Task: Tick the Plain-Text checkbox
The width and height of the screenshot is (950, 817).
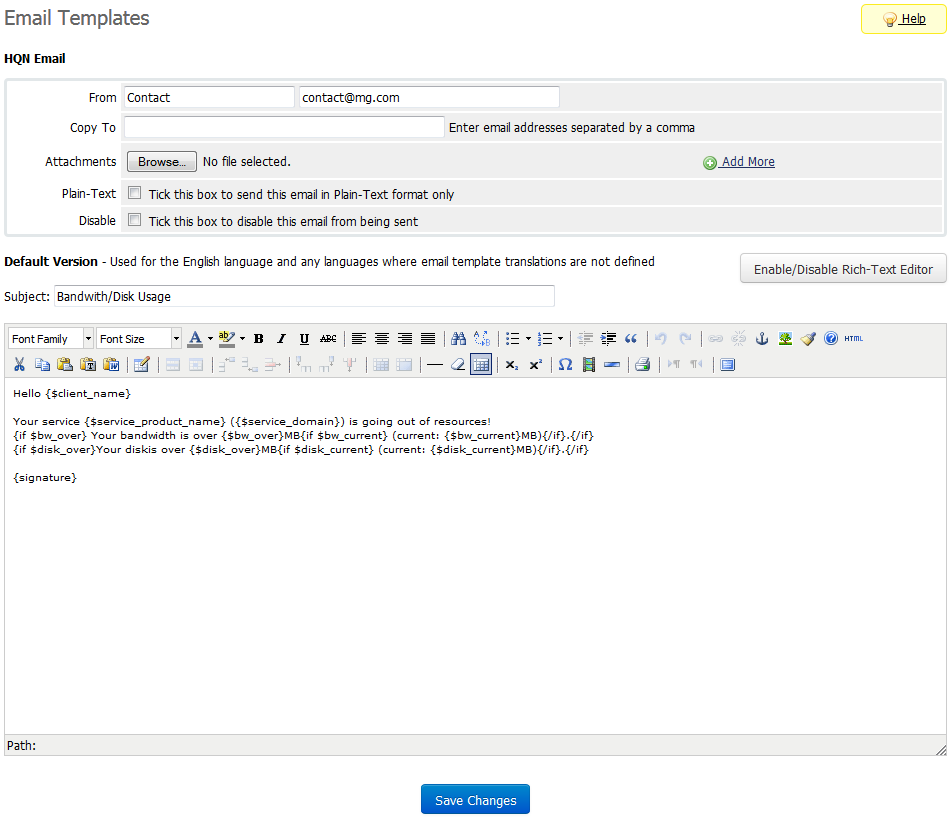Action: 135,193
